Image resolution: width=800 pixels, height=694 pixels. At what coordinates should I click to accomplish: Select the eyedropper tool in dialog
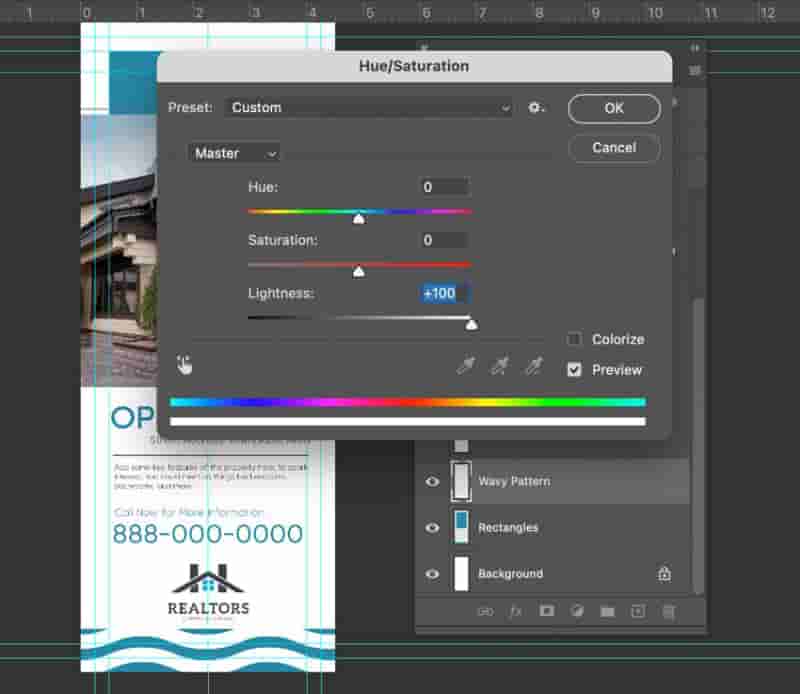coord(466,365)
